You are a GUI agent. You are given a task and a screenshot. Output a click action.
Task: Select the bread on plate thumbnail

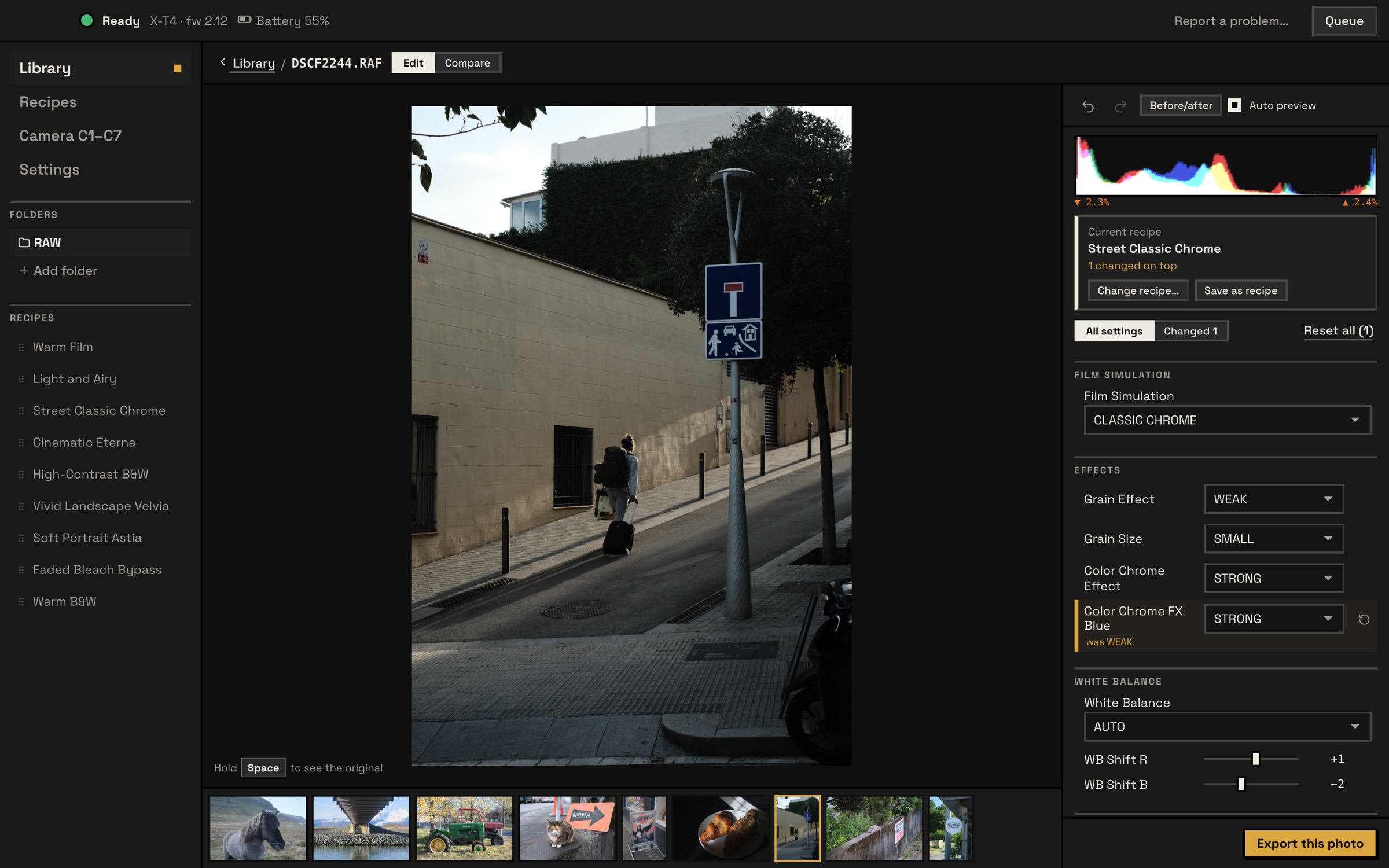(721, 828)
